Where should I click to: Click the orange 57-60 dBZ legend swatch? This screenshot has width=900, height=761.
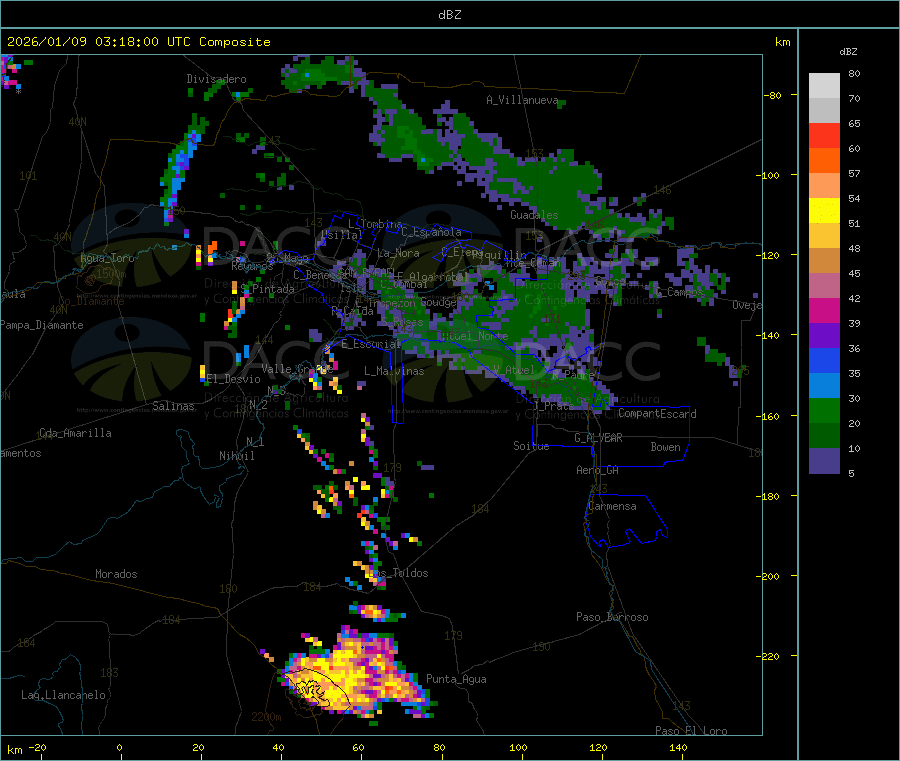pos(824,161)
